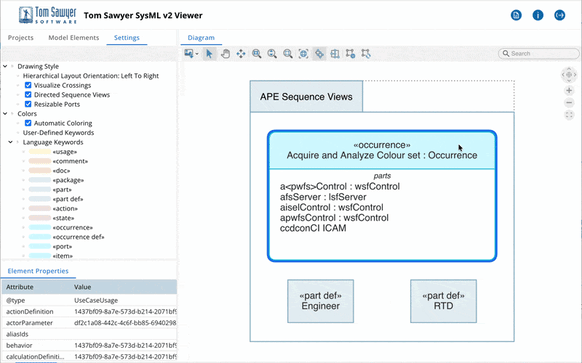Click the «occurrence def» color swatch

[40, 237]
